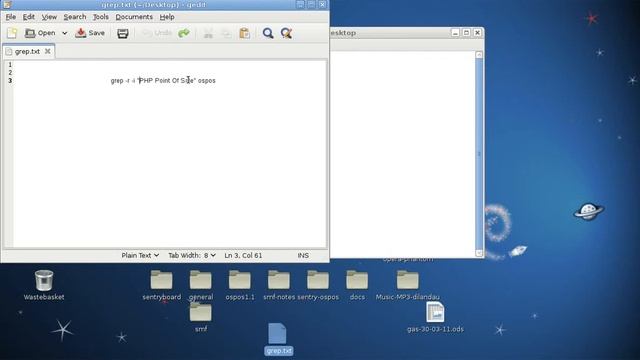Minimize the gedit window
The height and width of the screenshot is (360, 640).
(300, 4)
